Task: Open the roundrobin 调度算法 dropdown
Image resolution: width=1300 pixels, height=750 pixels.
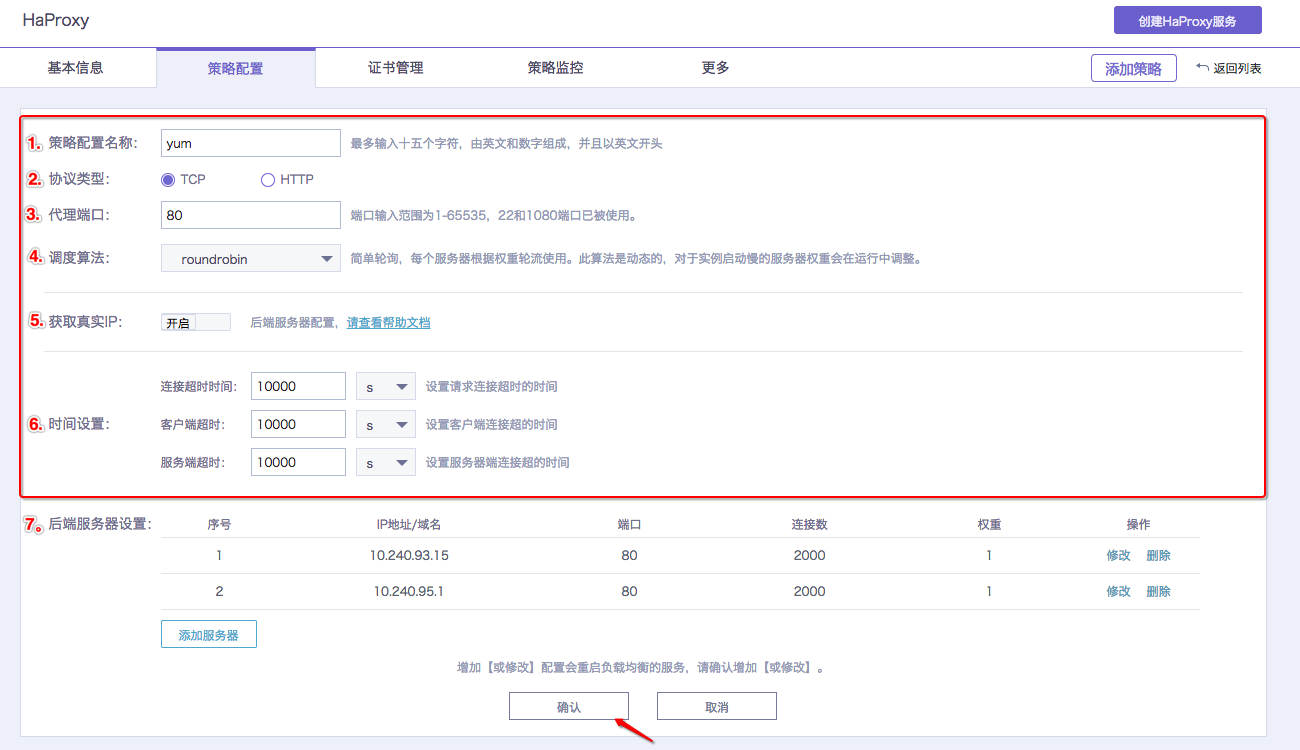Action: [251, 259]
